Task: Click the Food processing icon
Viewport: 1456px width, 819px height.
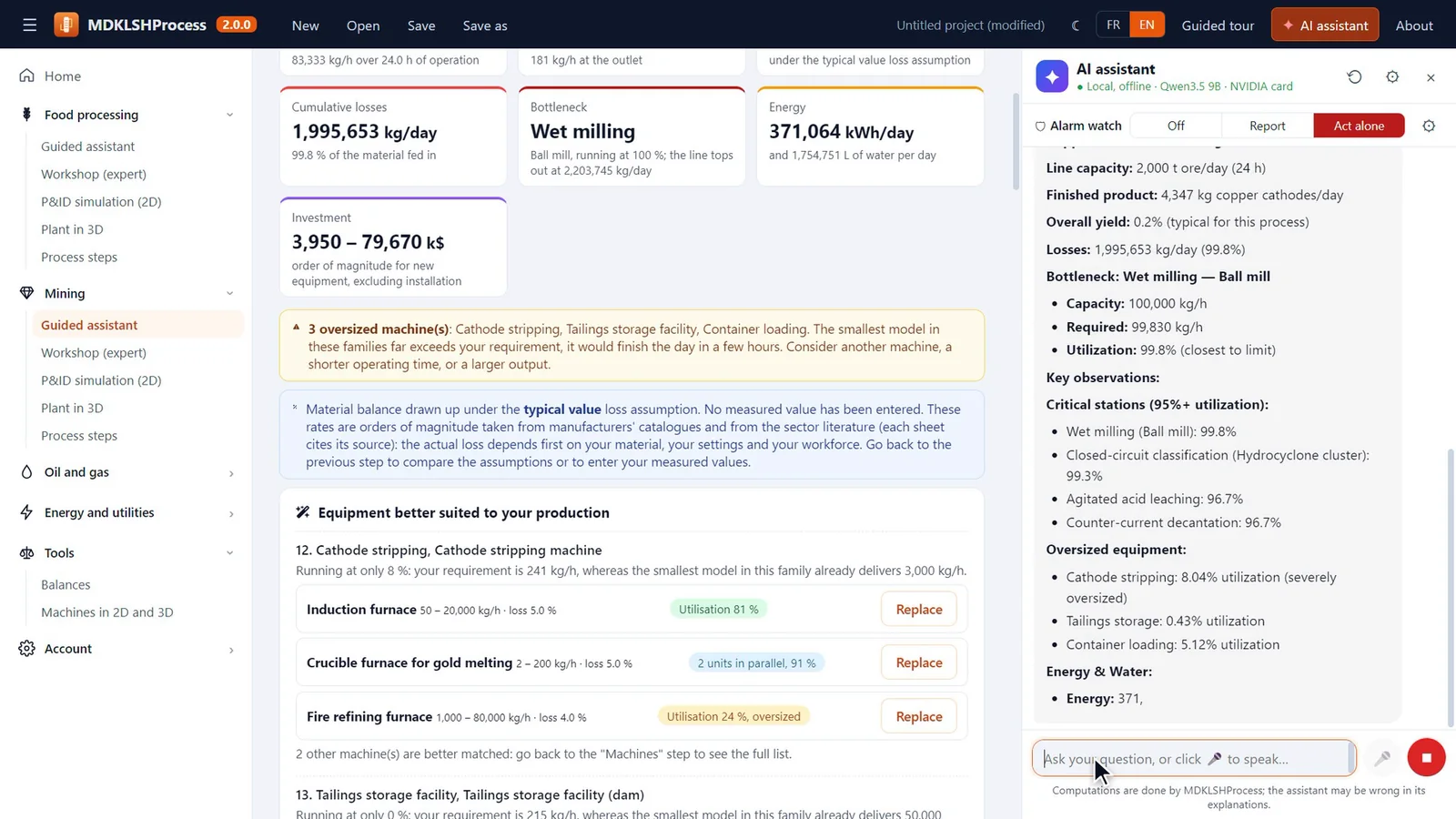Action: point(27,115)
